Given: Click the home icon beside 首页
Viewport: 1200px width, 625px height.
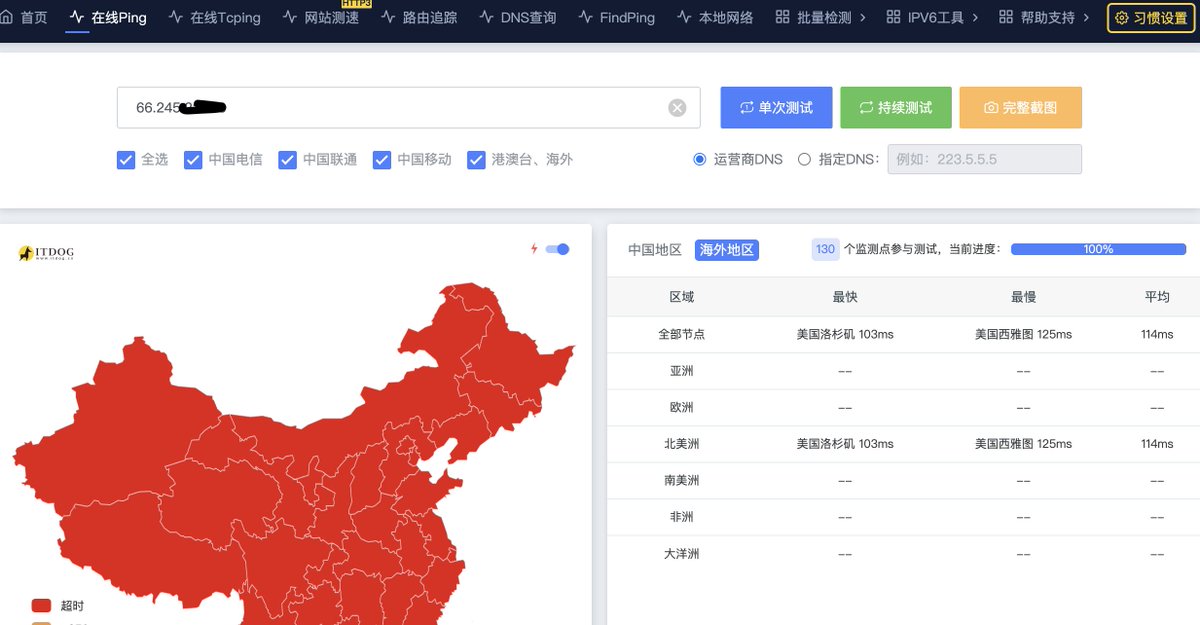Looking at the screenshot, I should 6,17.
